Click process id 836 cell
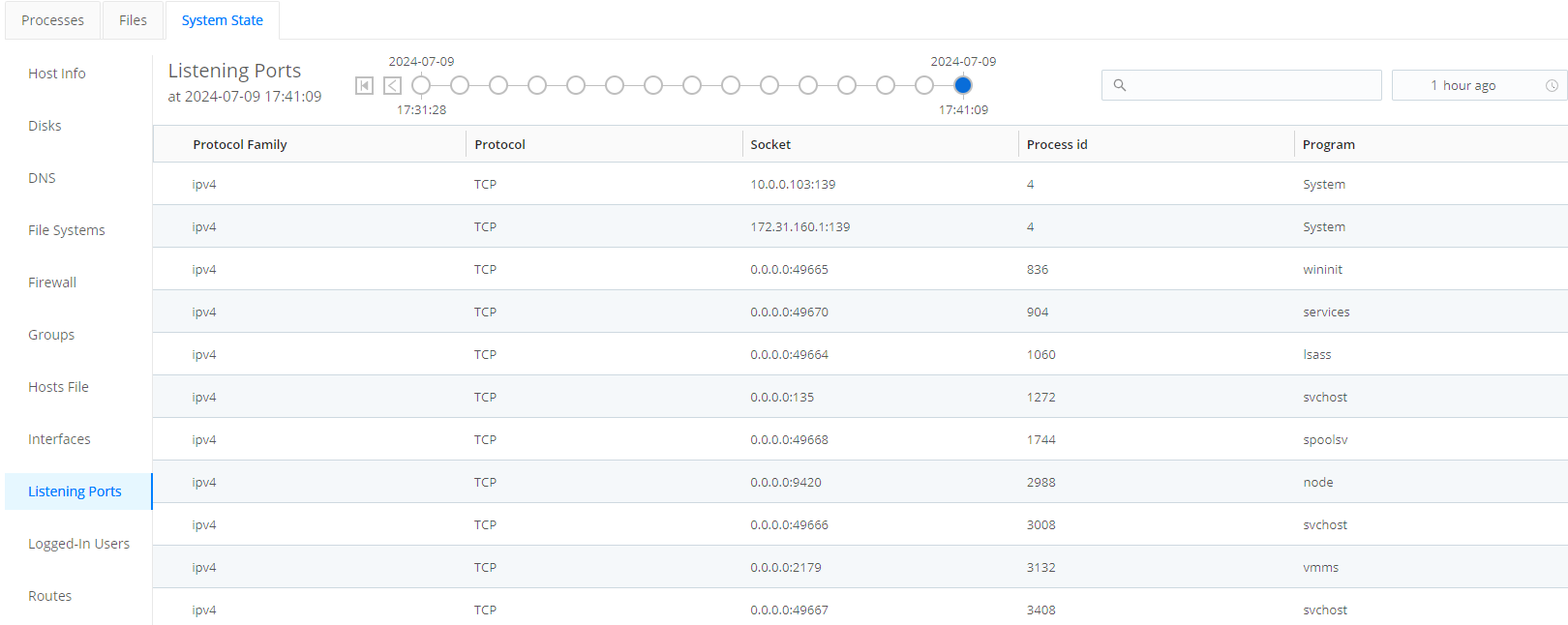1568x625 pixels. click(1038, 269)
